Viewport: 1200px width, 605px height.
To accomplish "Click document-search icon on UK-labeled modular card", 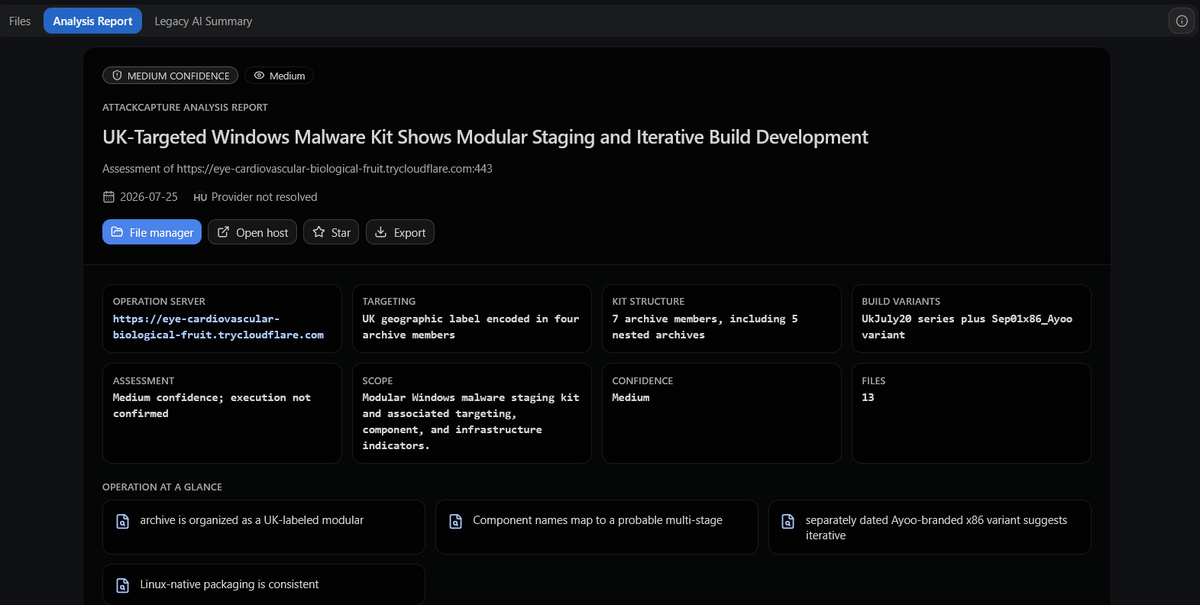I will point(123,521).
